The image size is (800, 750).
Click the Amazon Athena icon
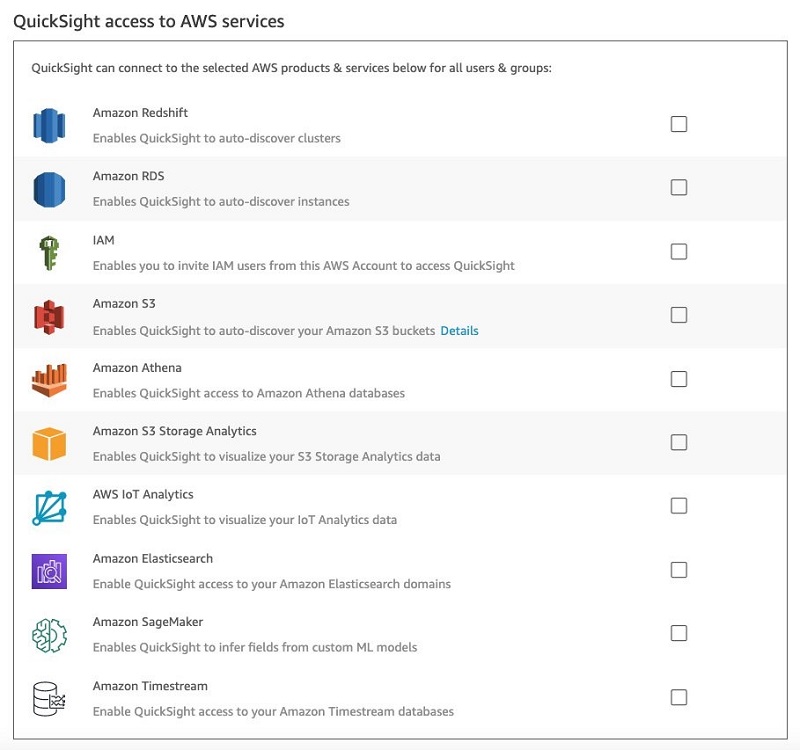coord(49,380)
